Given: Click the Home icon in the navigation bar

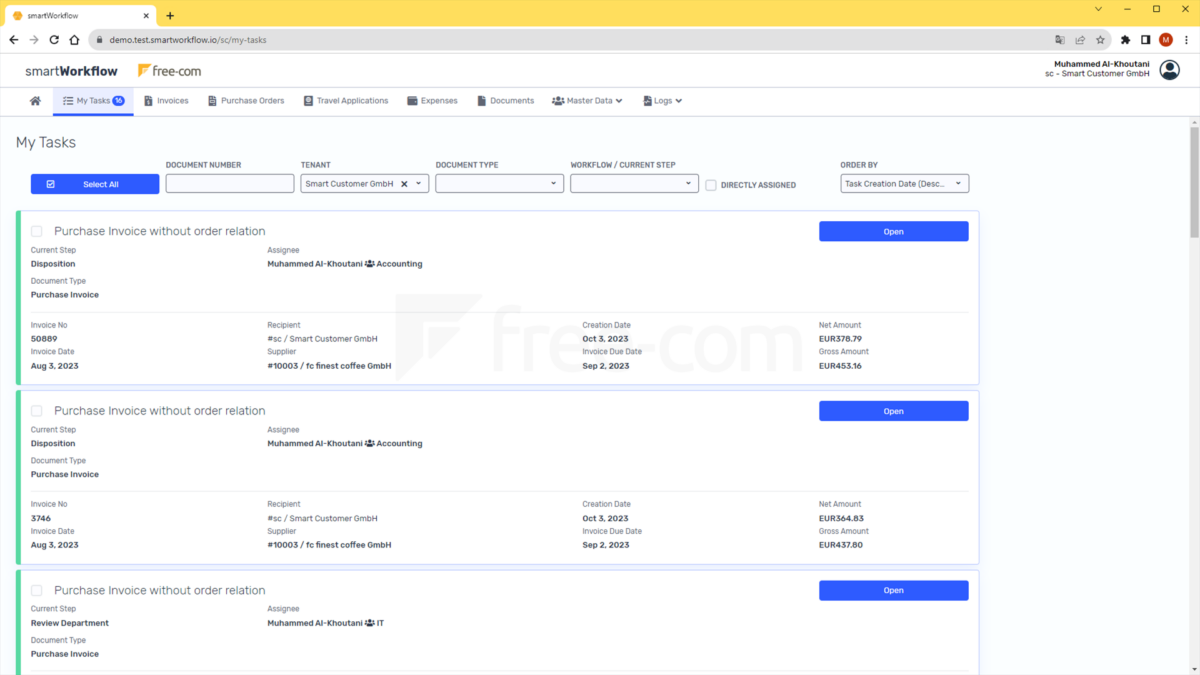Looking at the screenshot, I should (35, 100).
